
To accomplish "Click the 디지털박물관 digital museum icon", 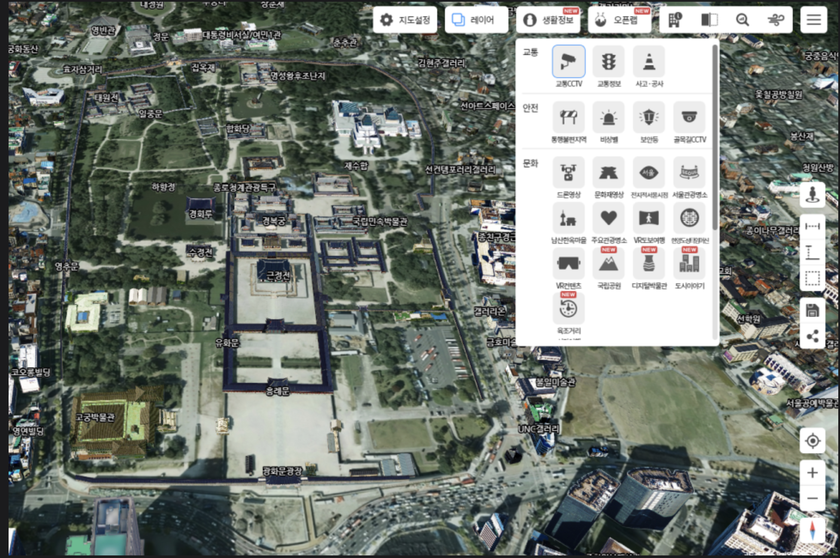I will [x=649, y=264].
